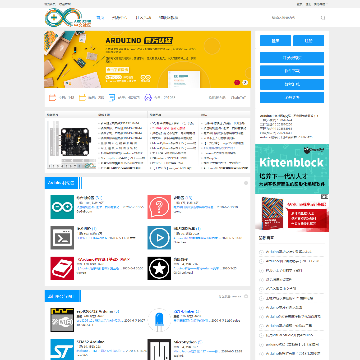Click the red-orange calendar icon below banner
Viewport: 360px width, 360px height.
[x=52, y=98]
